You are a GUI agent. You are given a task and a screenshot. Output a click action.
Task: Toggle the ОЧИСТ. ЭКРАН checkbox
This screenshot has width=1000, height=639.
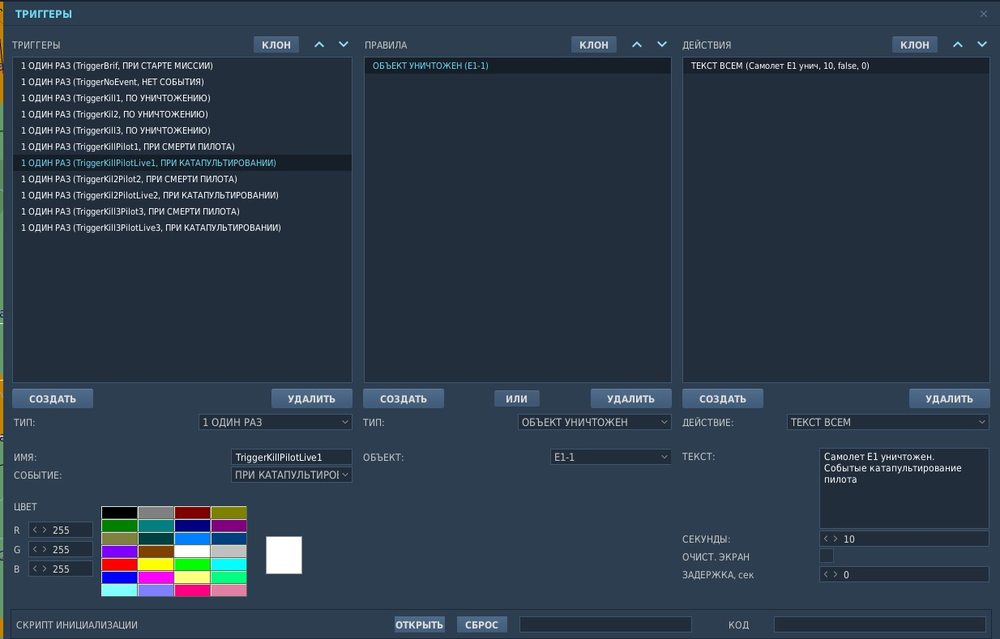click(826, 556)
